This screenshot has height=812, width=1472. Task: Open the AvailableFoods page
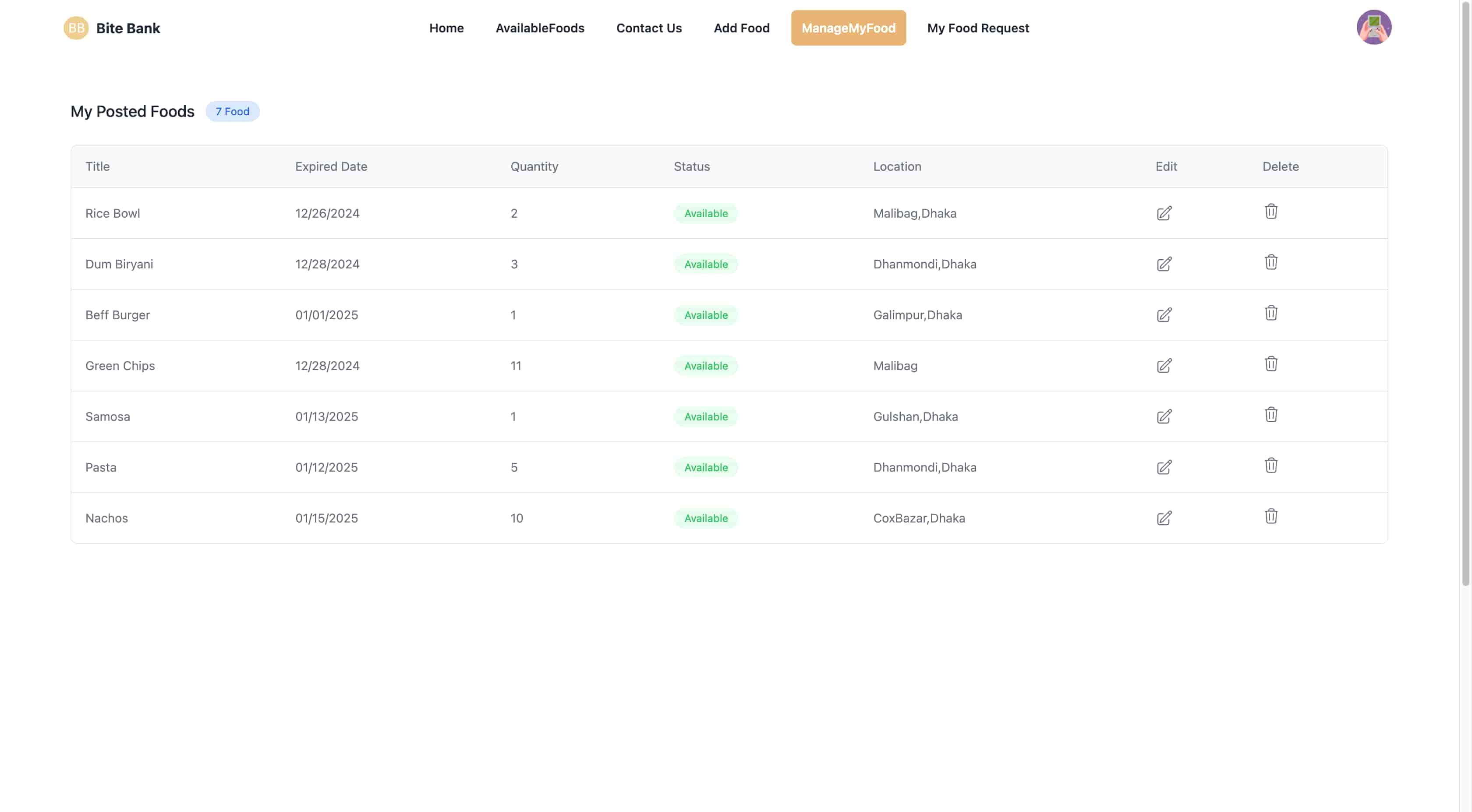tap(540, 28)
